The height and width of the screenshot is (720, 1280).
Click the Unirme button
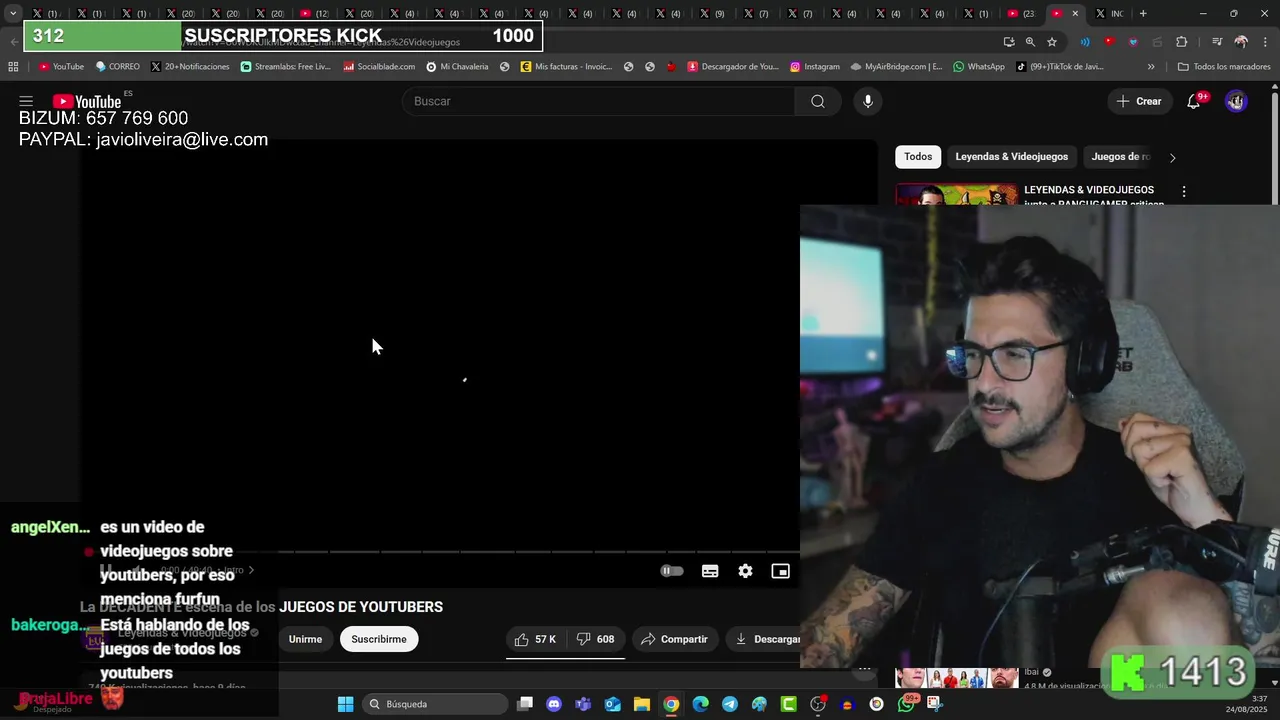tap(305, 639)
